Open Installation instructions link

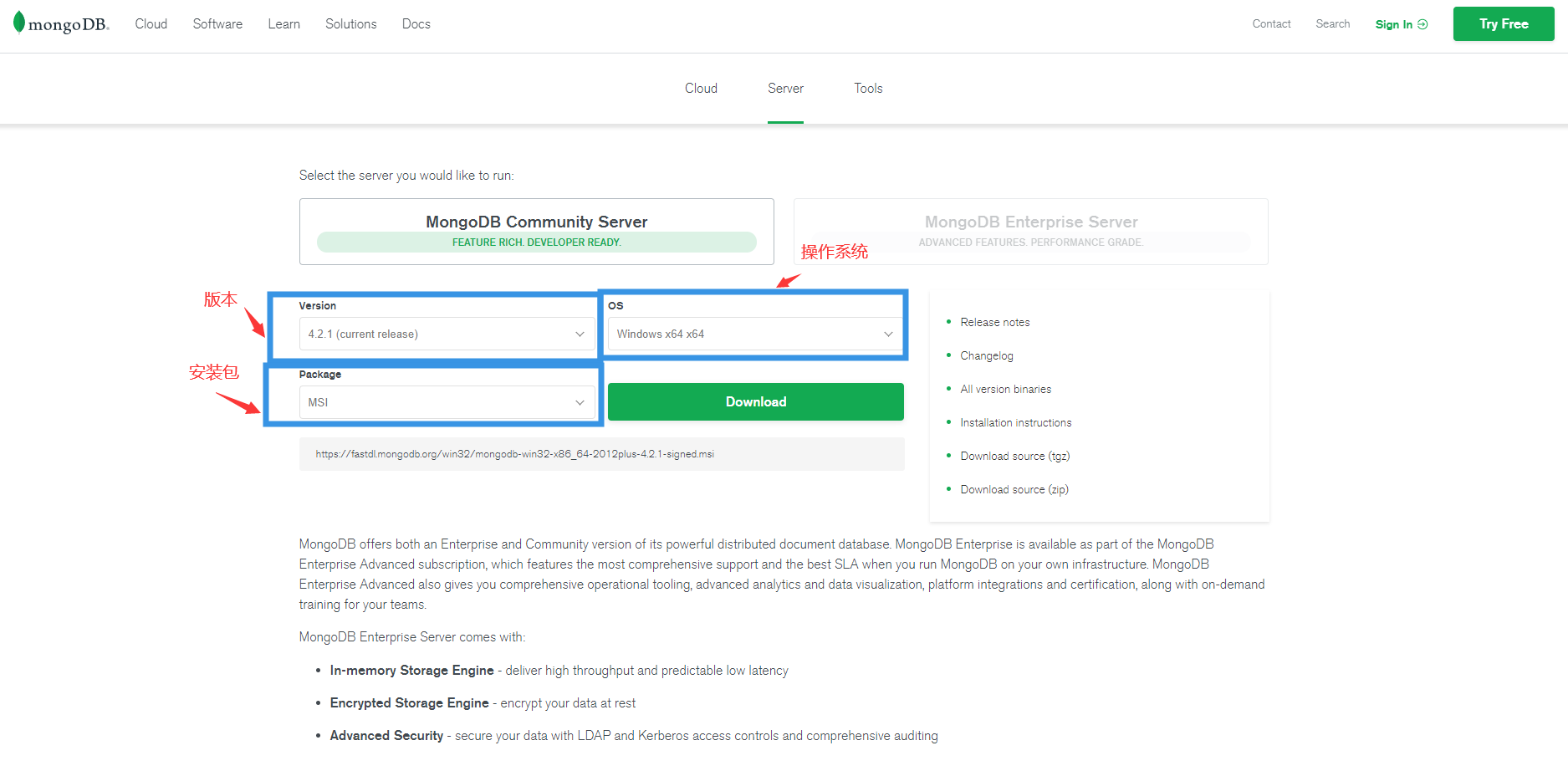(1016, 423)
